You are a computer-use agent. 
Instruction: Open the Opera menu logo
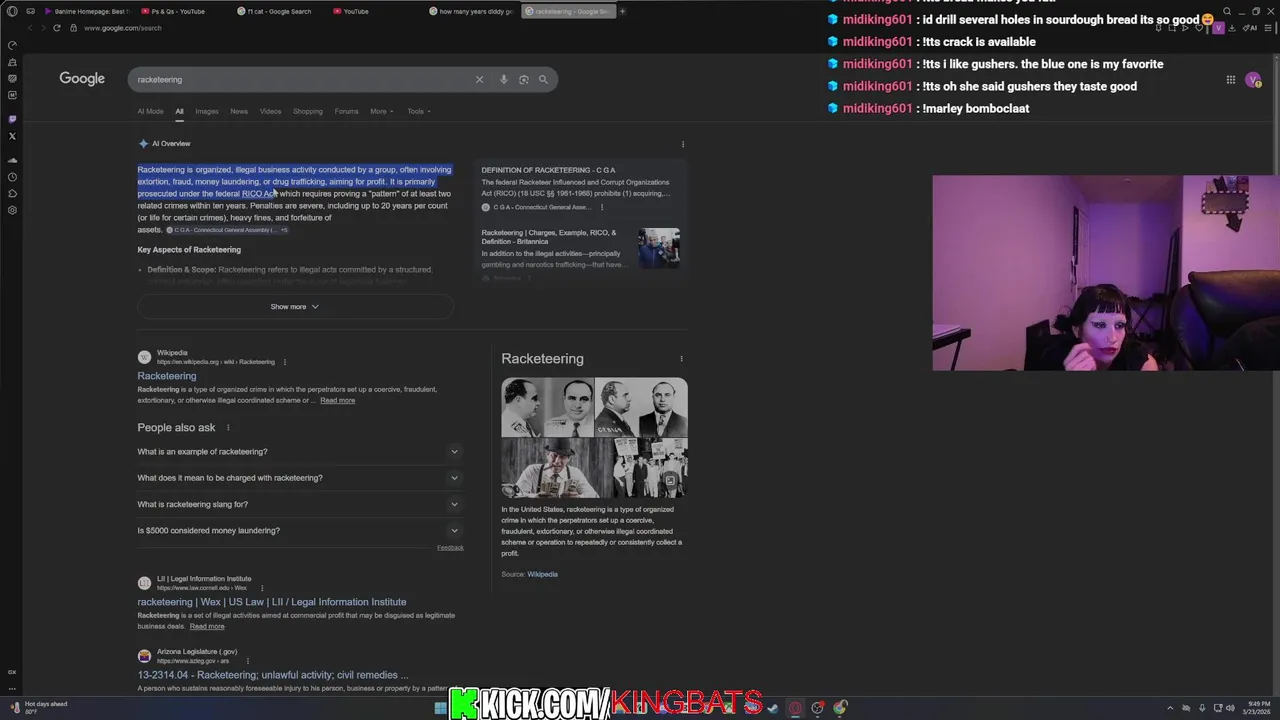tap(12, 11)
